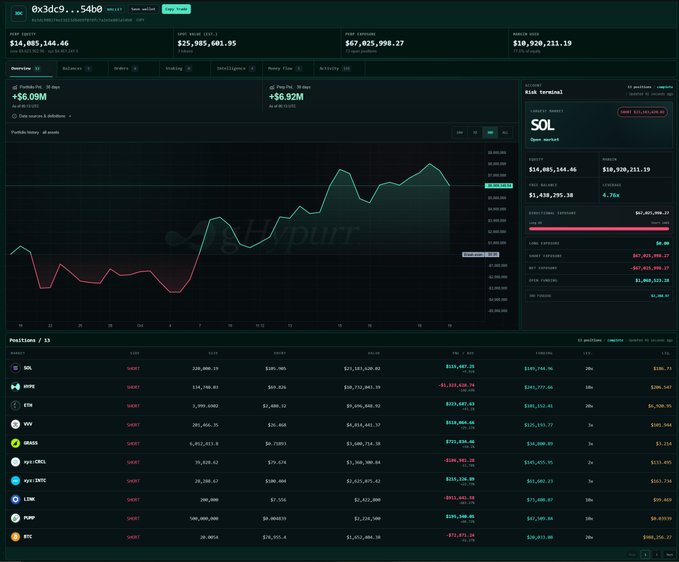Open the Intelligence tab
Viewport: 679px width, 562px height.
pos(236,68)
